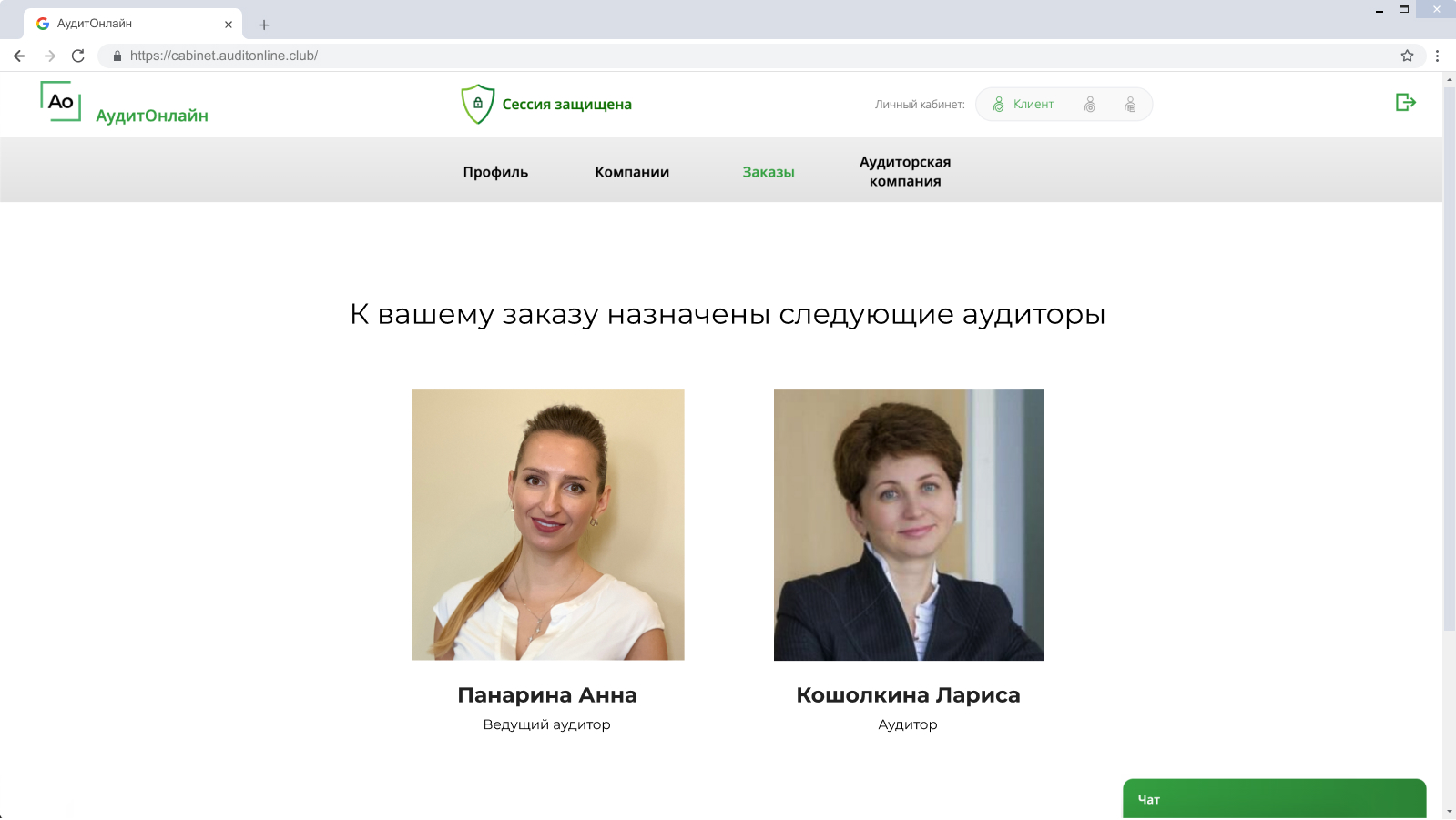Image resolution: width=1456 pixels, height=820 pixels.
Task: Switch to the person-with-target cabinet role icon
Action: [x=1089, y=105]
